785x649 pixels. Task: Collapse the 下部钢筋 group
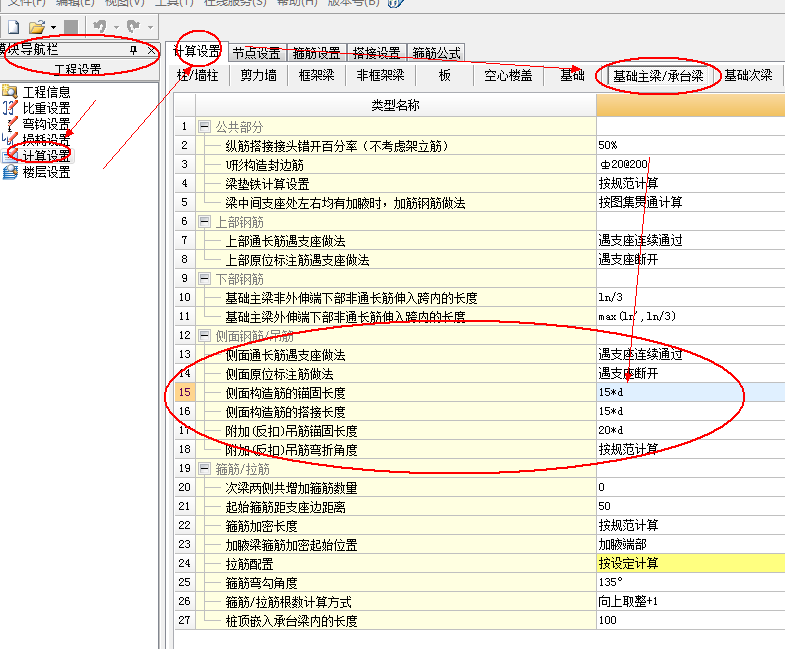coord(204,278)
